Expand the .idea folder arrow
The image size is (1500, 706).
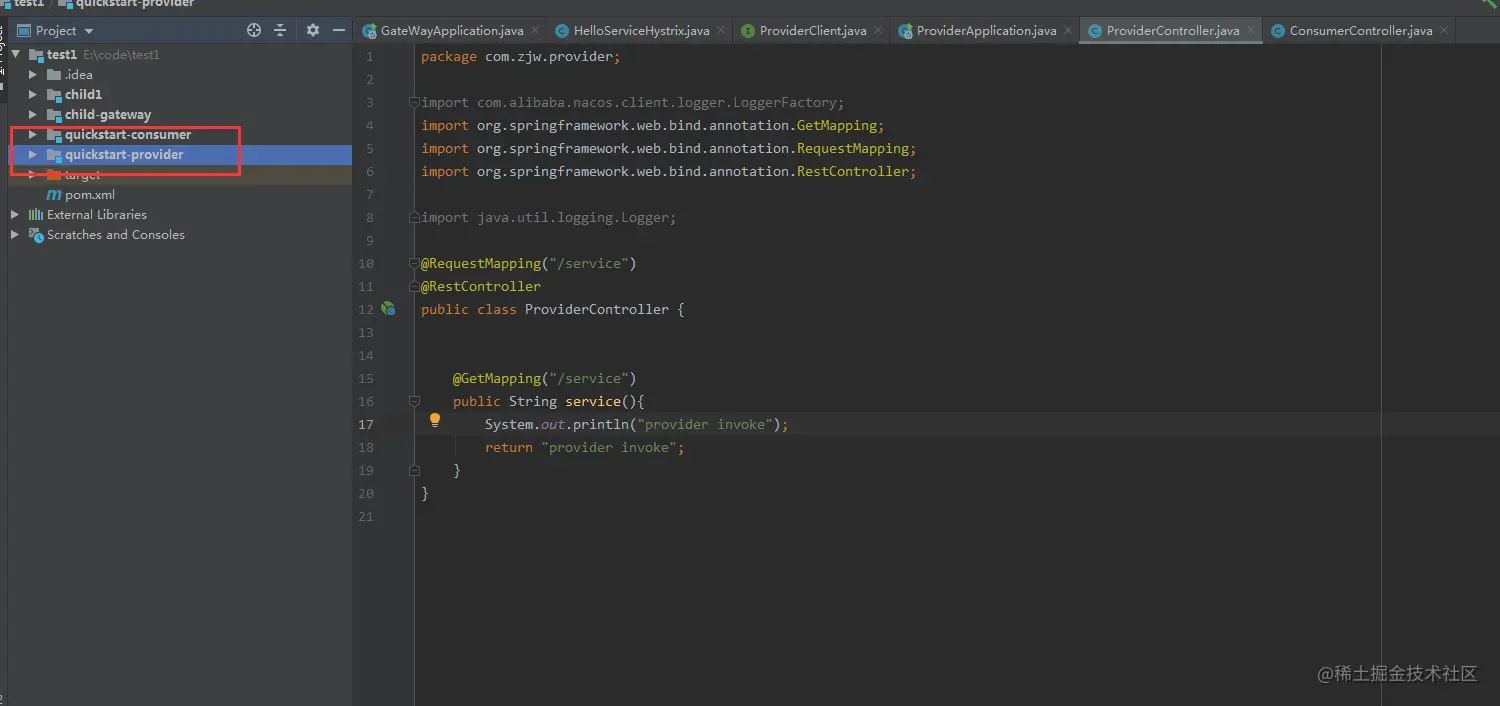tap(33, 75)
